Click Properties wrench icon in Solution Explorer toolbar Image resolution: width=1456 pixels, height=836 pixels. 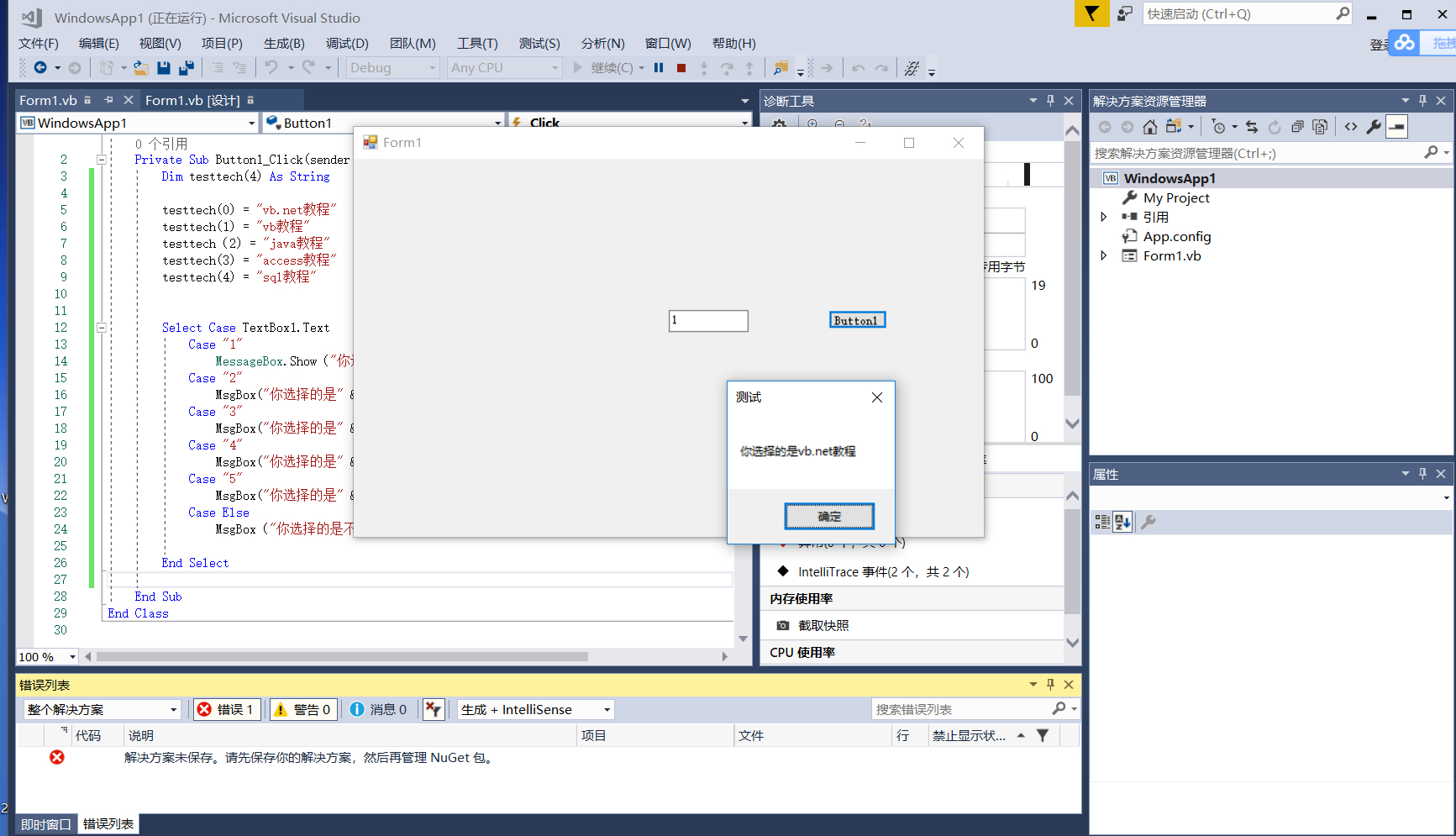[x=1374, y=127]
